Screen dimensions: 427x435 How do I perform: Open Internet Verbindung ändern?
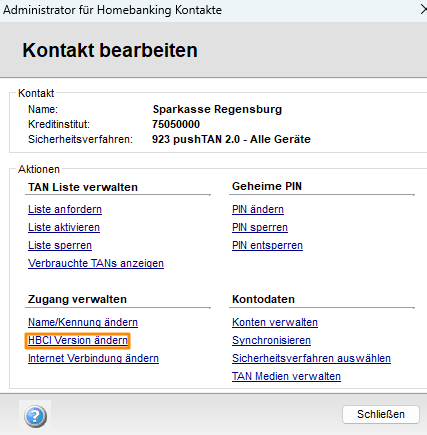[x=93, y=358]
